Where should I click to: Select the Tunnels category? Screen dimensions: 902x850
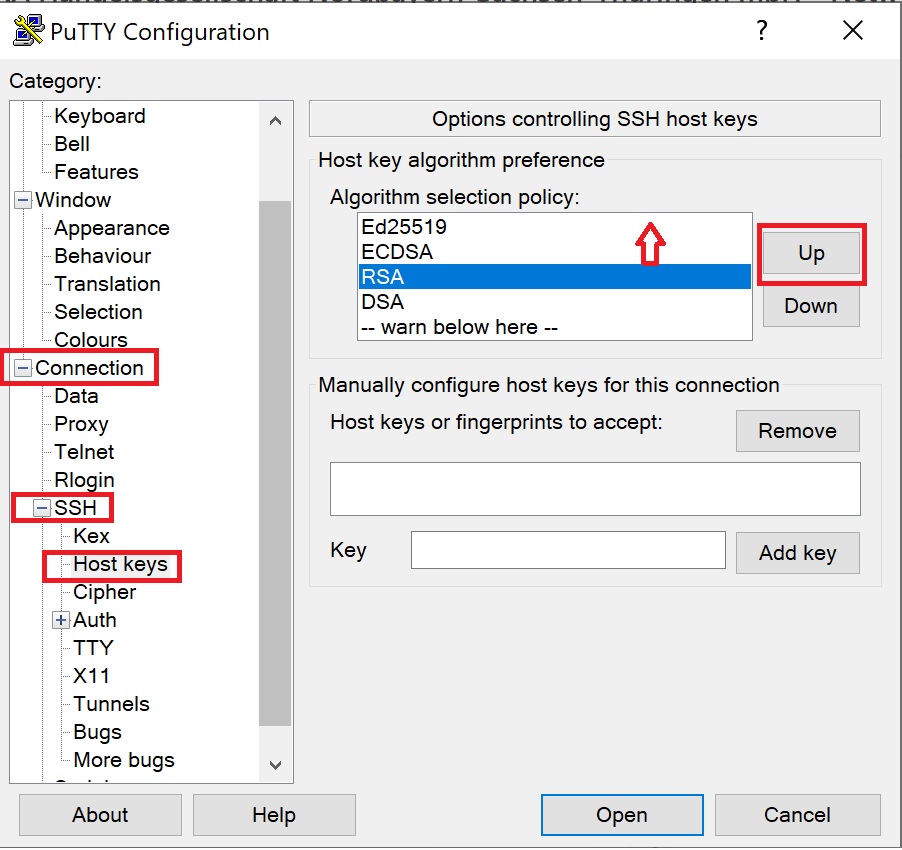pyautogui.click(x=112, y=704)
